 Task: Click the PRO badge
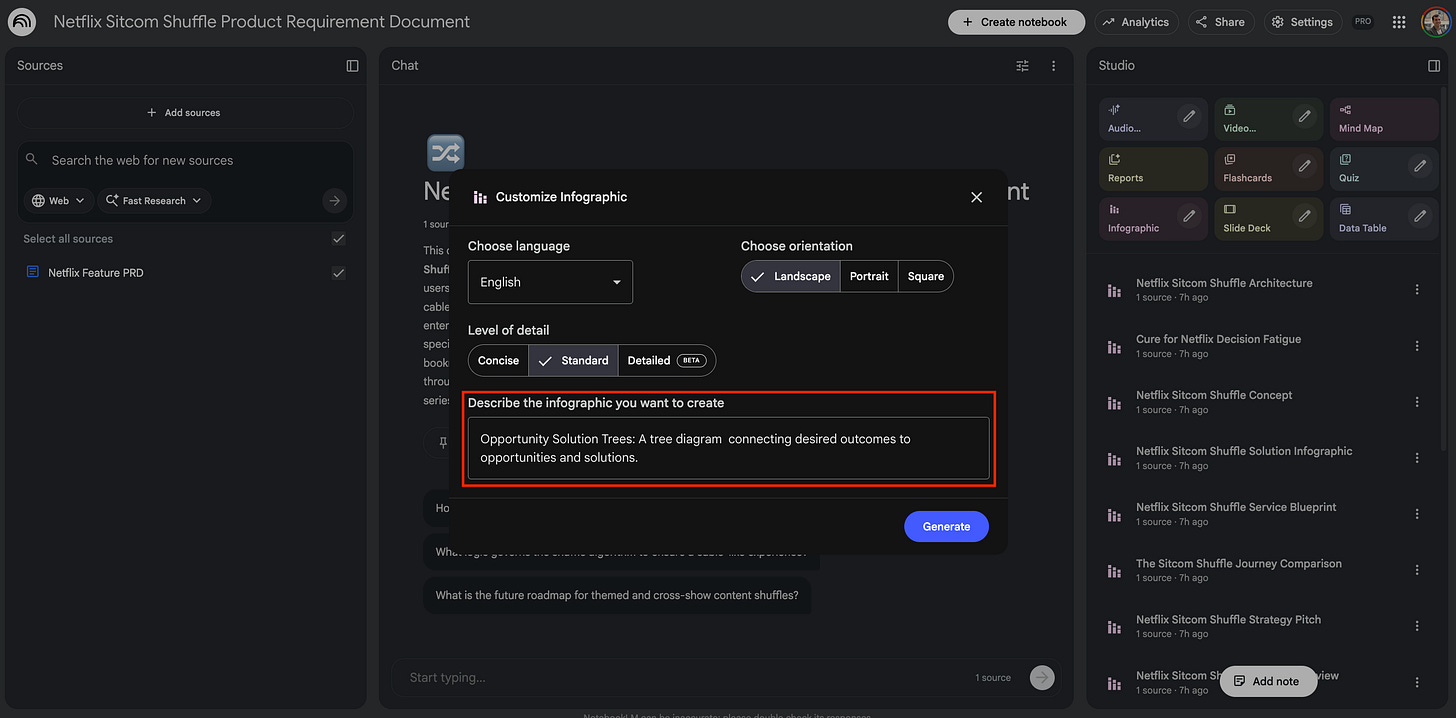pyautogui.click(x=1362, y=22)
